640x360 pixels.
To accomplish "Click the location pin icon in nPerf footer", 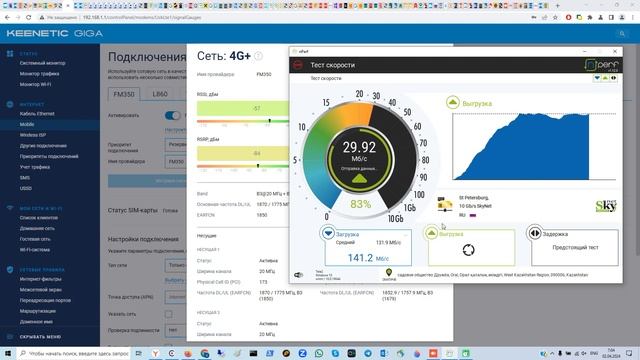I will tap(389, 272).
